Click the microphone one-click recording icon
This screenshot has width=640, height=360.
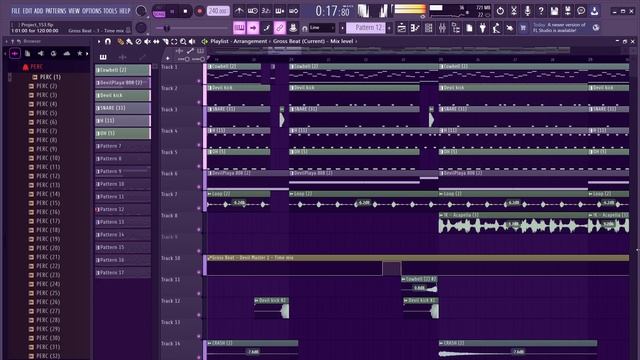coord(527,11)
